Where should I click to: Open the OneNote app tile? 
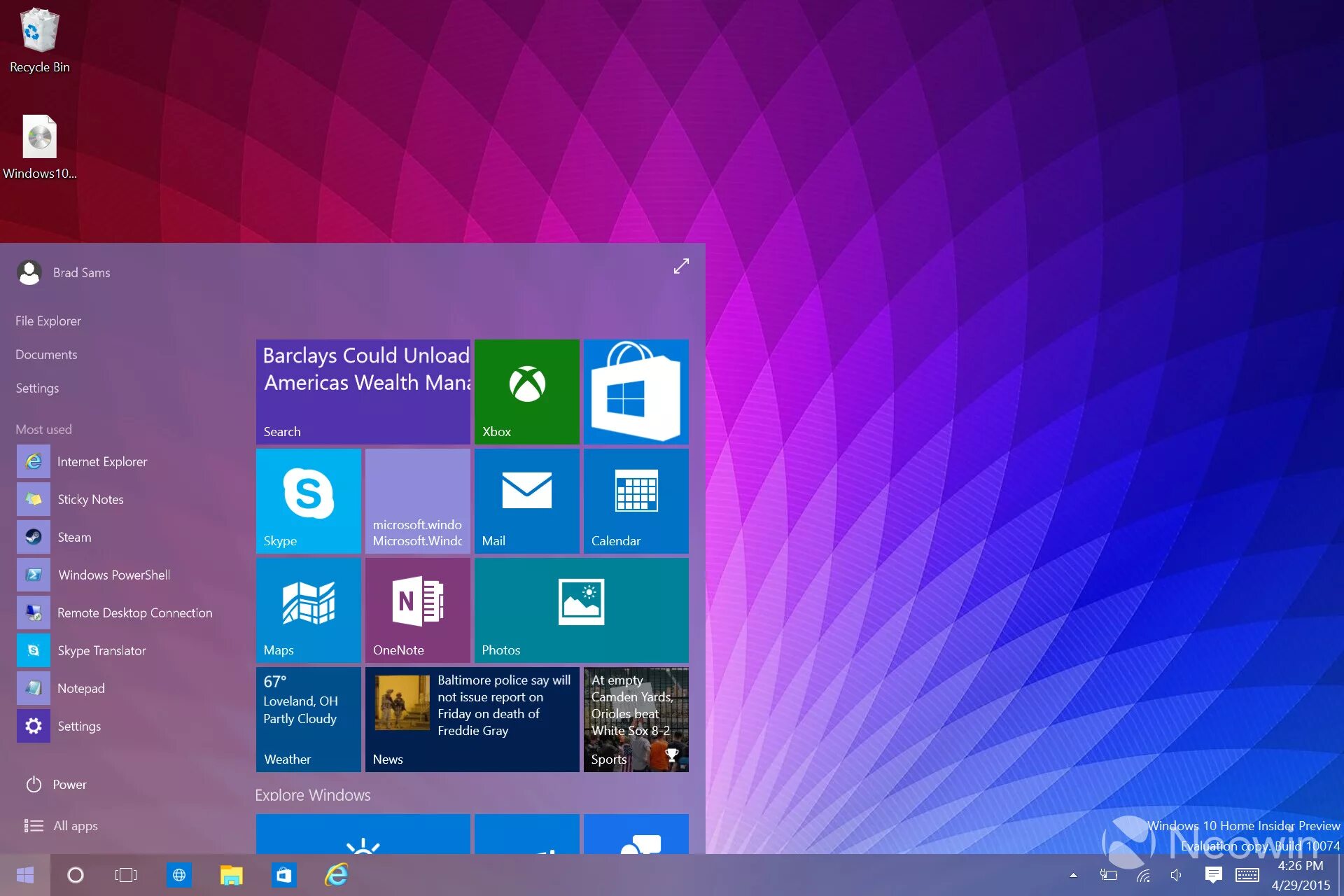pyautogui.click(x=417, y=610)
